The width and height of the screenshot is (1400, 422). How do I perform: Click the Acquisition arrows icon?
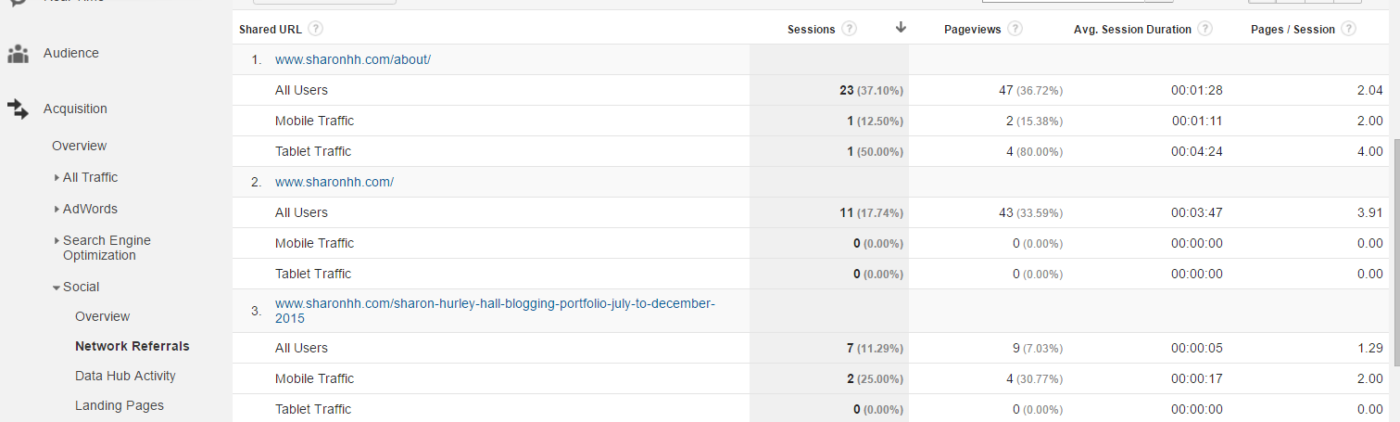(18, 109)
